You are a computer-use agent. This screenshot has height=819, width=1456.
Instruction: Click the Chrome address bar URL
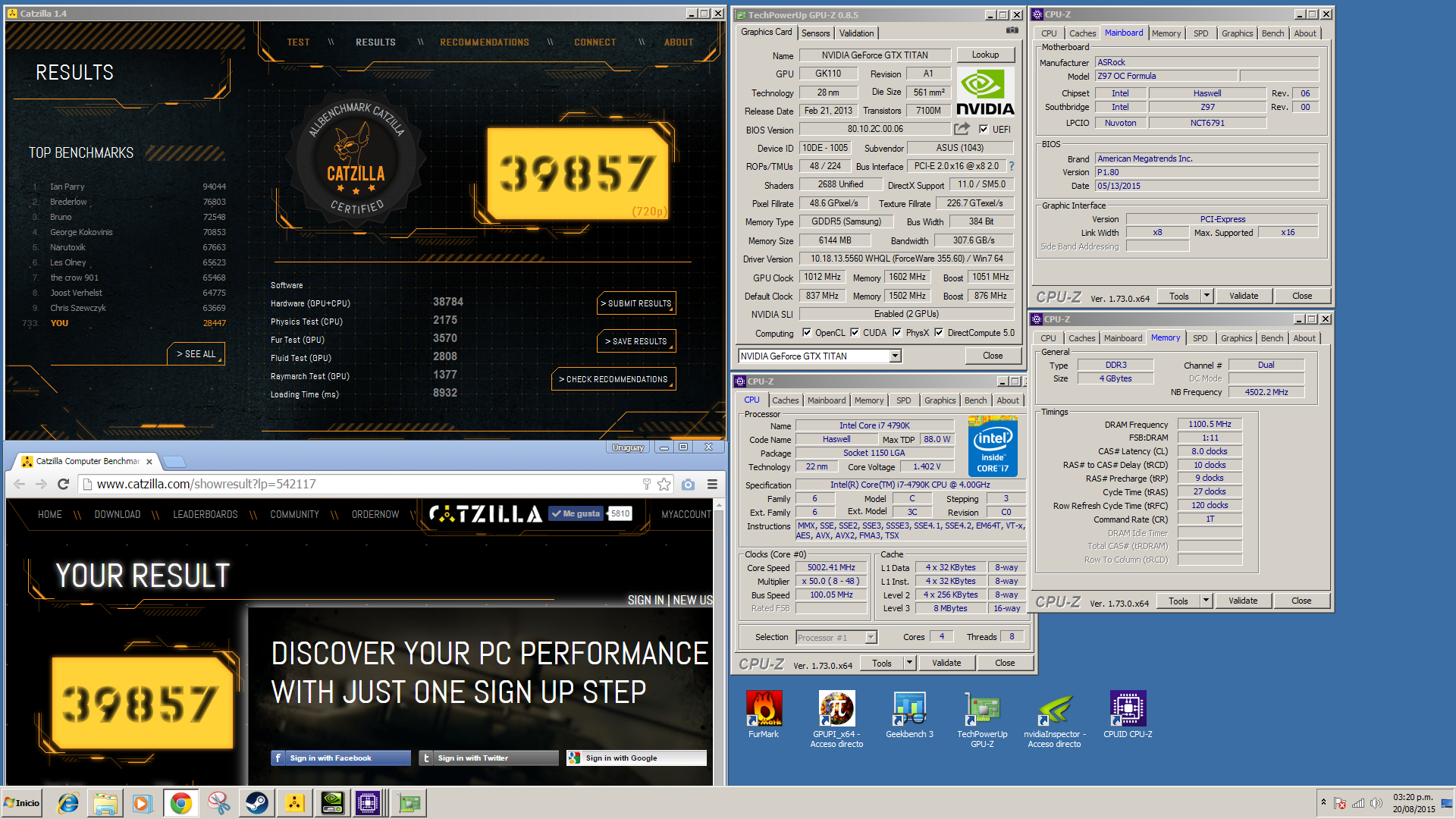pos(206,484)
